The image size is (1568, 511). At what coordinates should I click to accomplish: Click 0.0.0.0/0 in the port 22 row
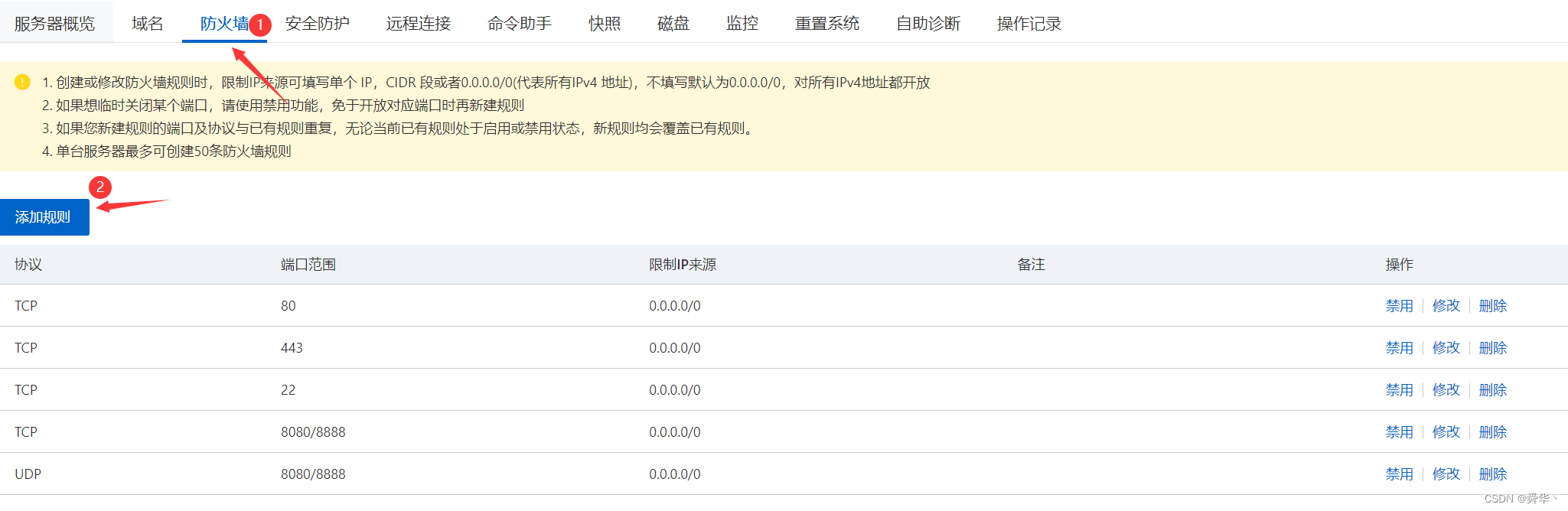[675, 390]
